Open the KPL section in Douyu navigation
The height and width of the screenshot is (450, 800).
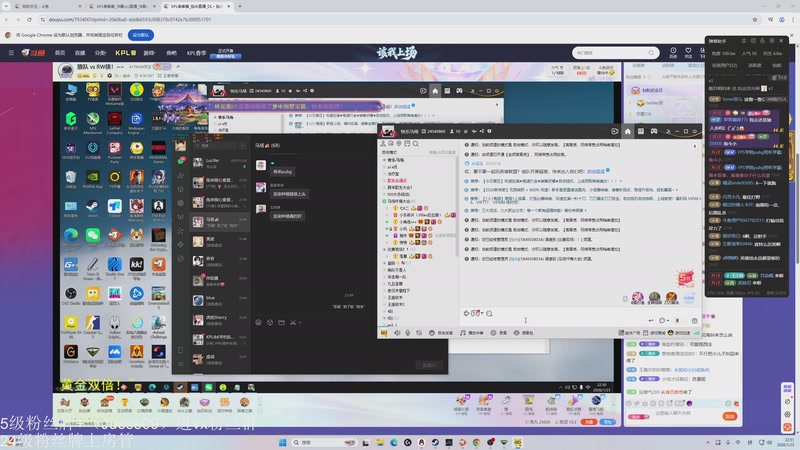(126, 53)
